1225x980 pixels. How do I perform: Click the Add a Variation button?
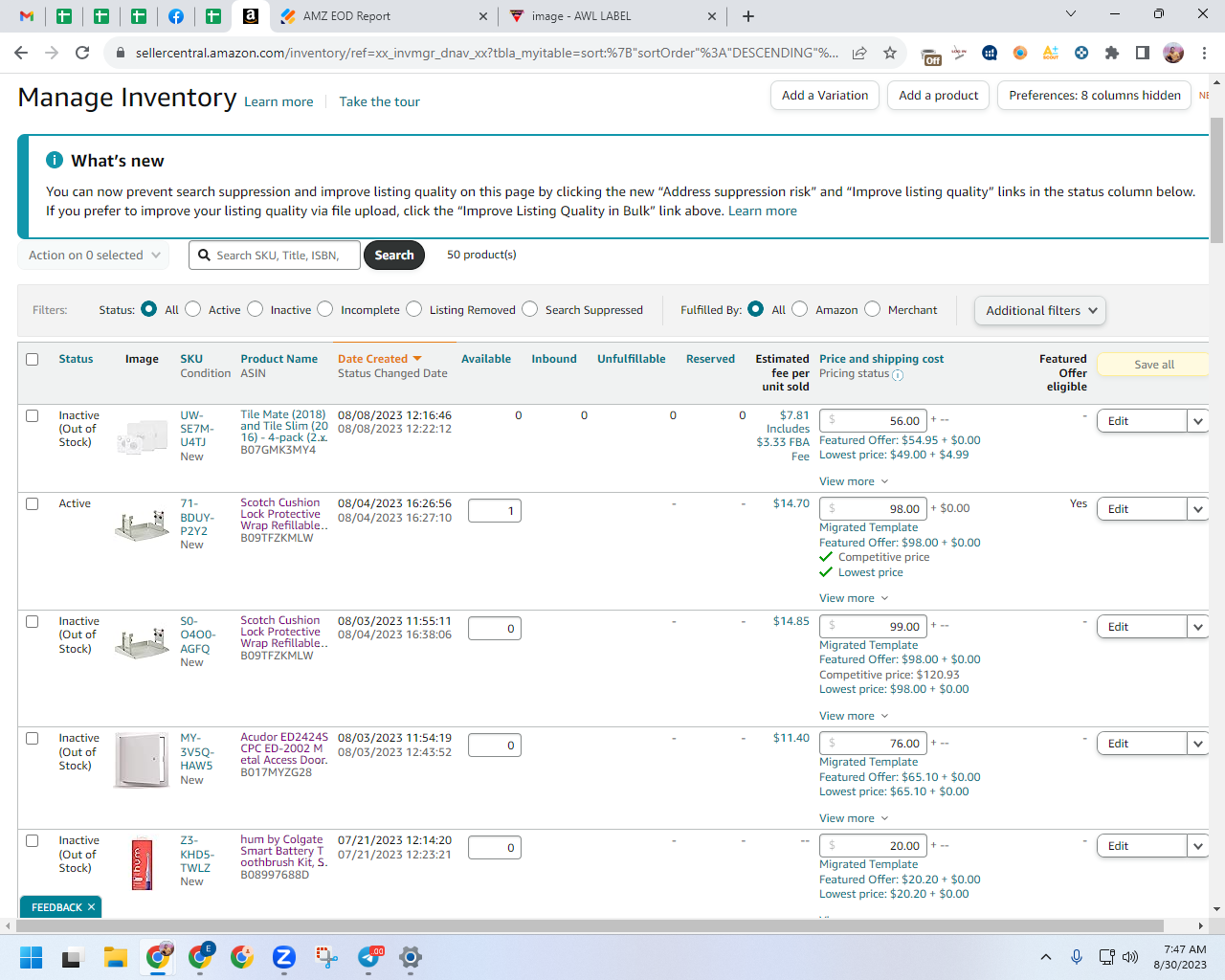[825, 96]
